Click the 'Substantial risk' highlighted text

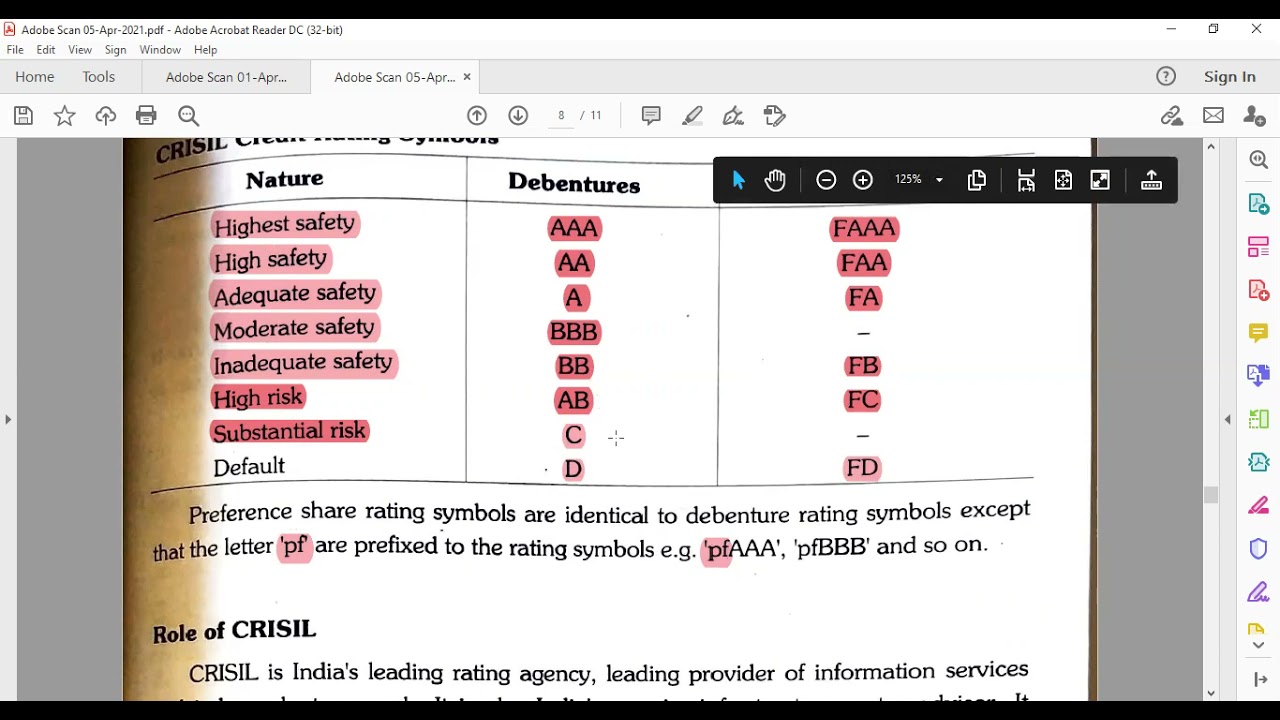point(289,432)
